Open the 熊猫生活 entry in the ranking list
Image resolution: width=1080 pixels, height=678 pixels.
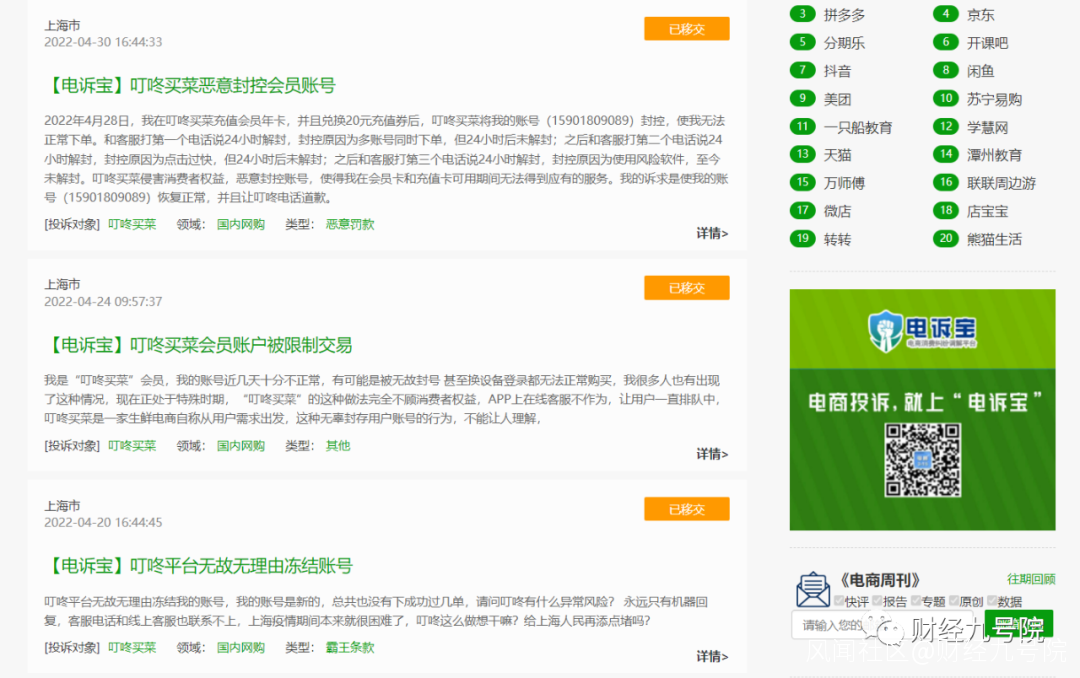pos(994,240)
